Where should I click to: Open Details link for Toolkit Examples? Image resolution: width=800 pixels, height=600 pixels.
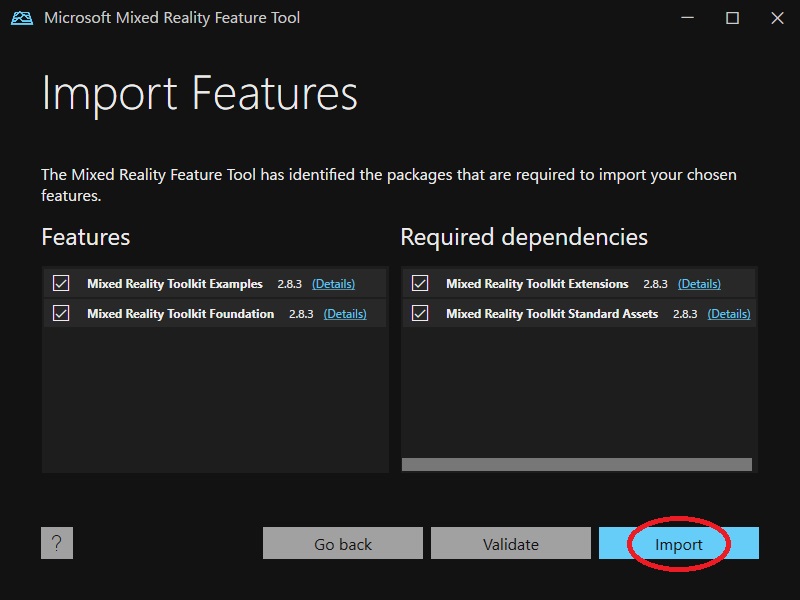point(333,284)
